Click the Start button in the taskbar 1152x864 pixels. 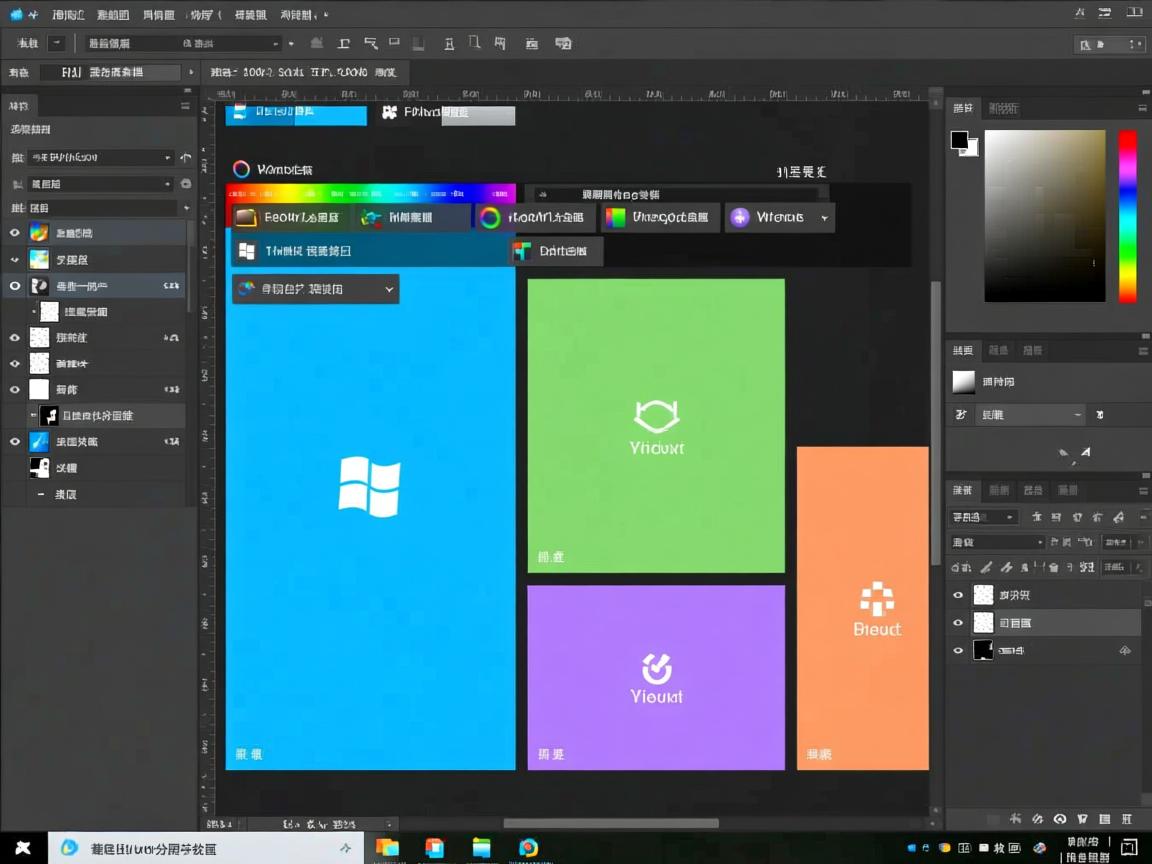point(22,848)
